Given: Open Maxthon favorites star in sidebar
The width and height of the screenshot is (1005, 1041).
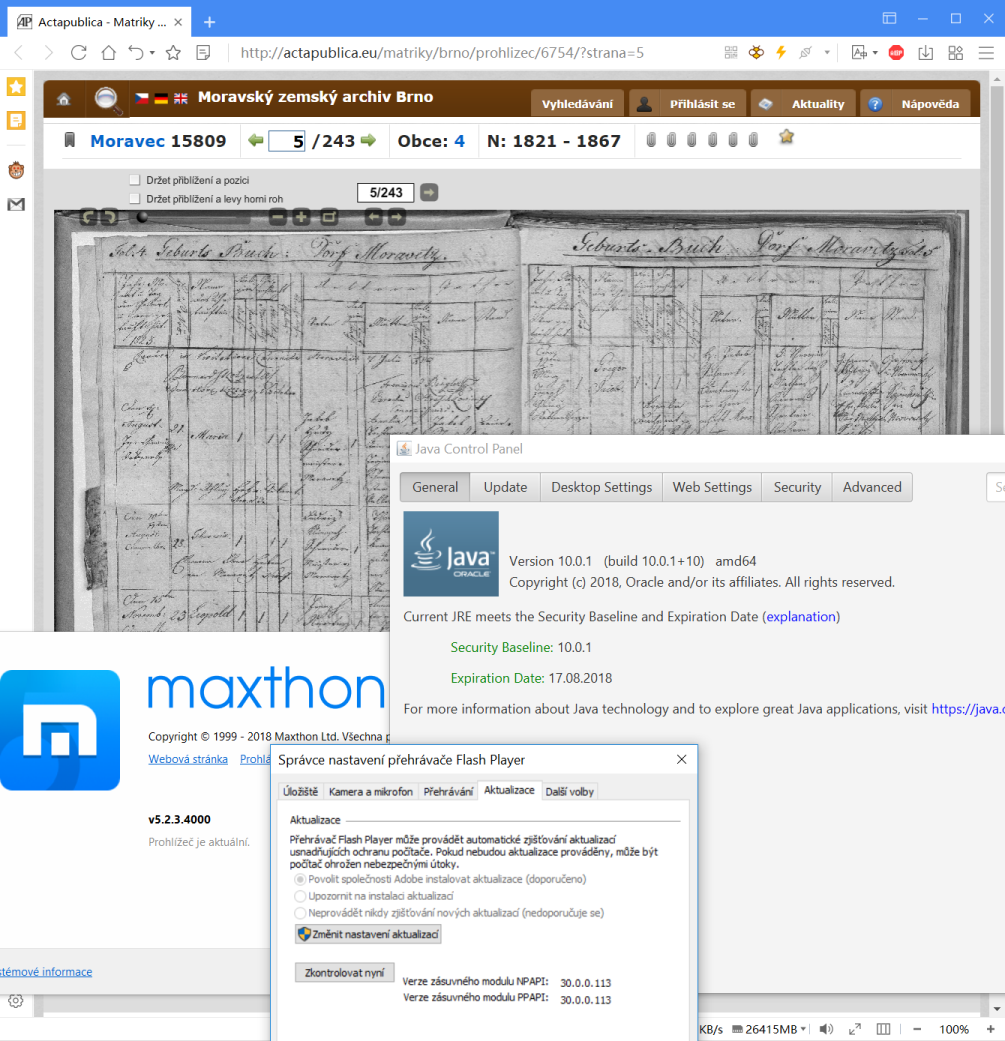Looking at the screenshot, I should 16,87.
